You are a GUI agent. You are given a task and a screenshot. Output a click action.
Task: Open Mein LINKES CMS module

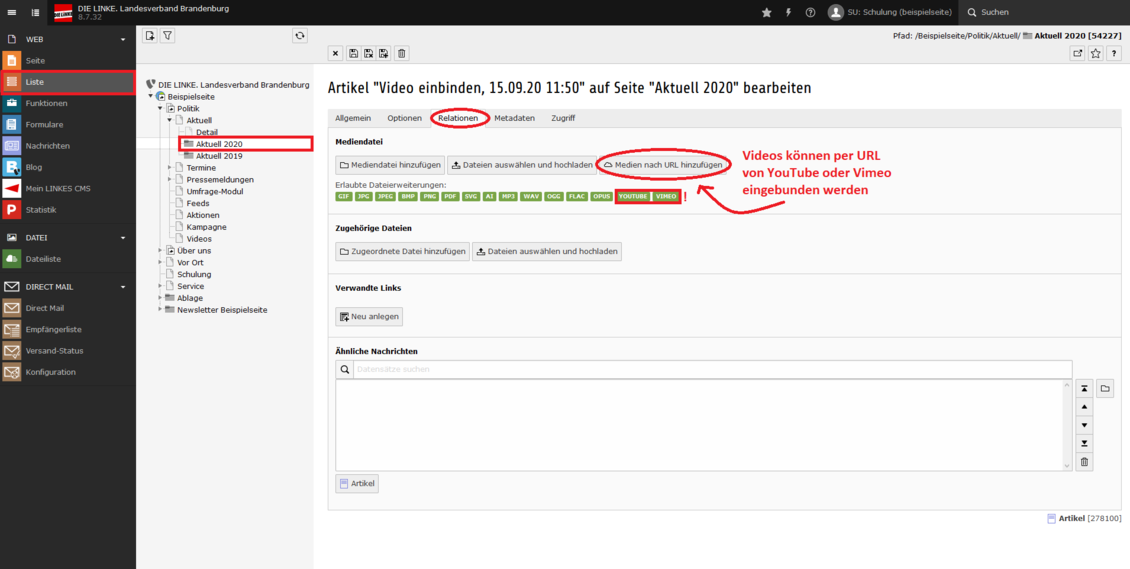tap(68, 189)
